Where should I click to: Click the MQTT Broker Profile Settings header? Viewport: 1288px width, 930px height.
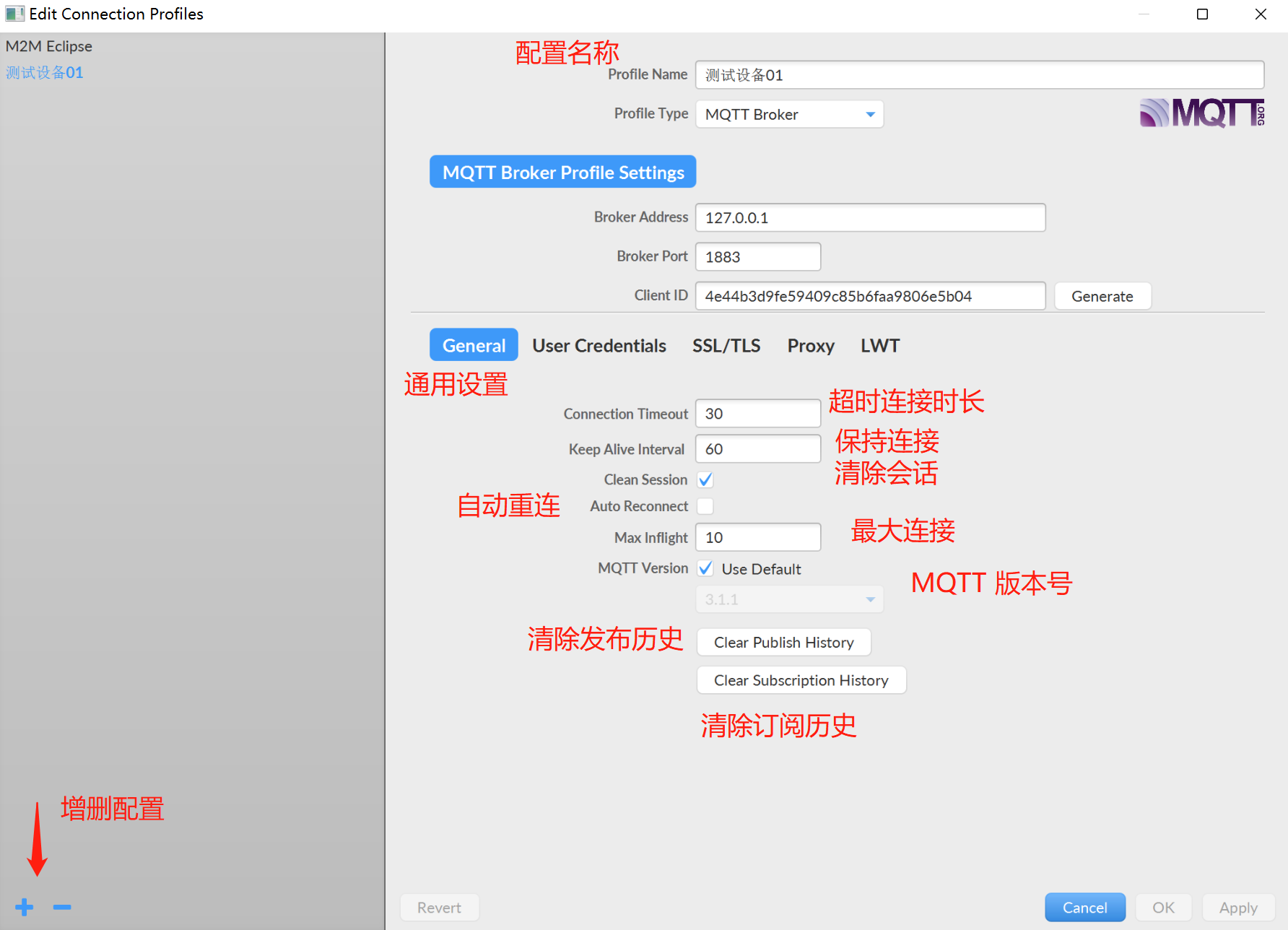click(563, 172)
